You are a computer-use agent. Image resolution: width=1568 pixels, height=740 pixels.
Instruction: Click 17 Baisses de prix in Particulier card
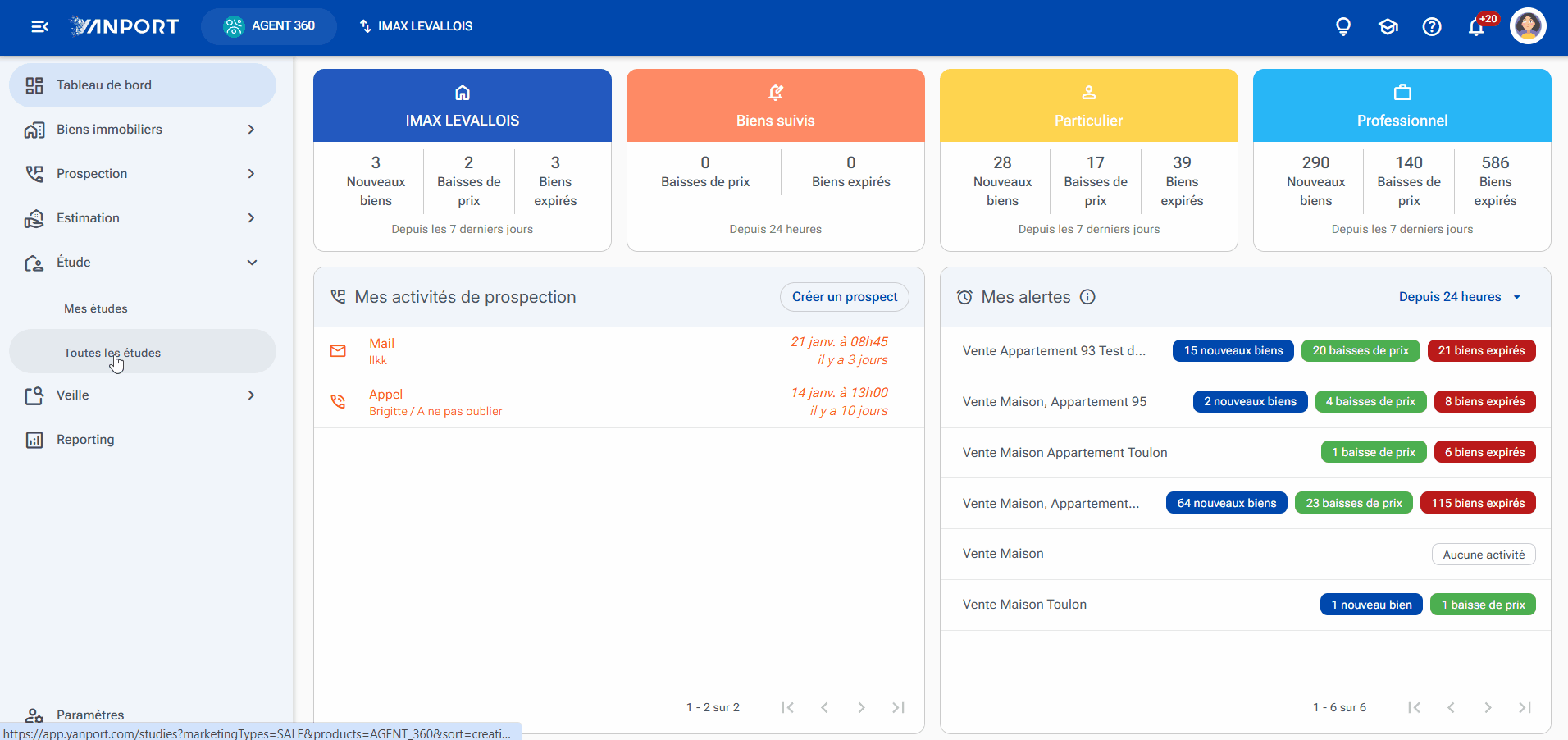[x=1096, y=181]
